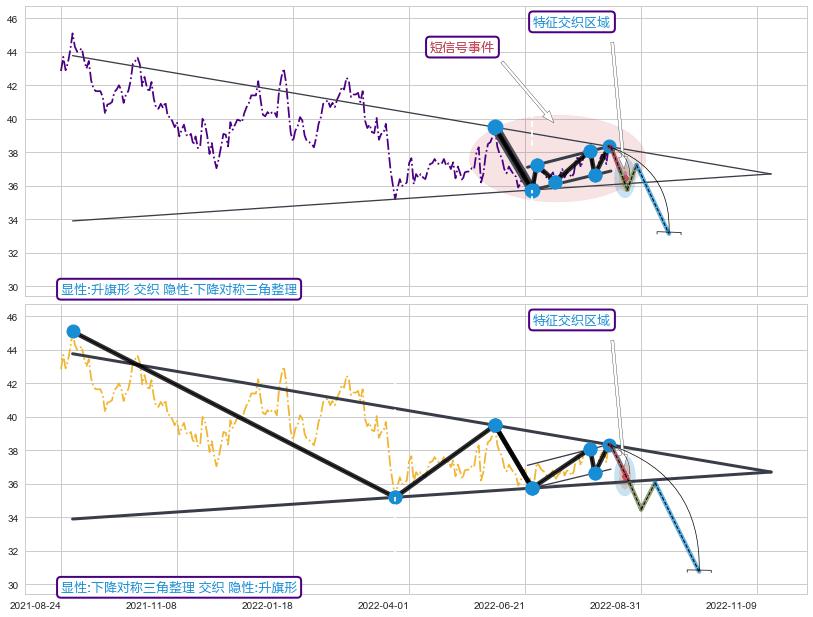Click the forecast endpoint marker near 31 in bottom chart

click(699, 570)
